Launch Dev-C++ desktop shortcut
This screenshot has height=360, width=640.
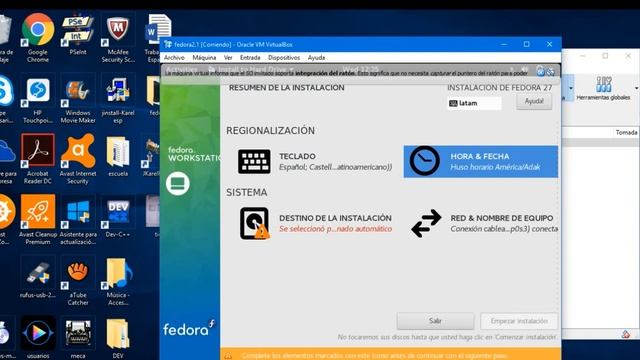point(118,218)
